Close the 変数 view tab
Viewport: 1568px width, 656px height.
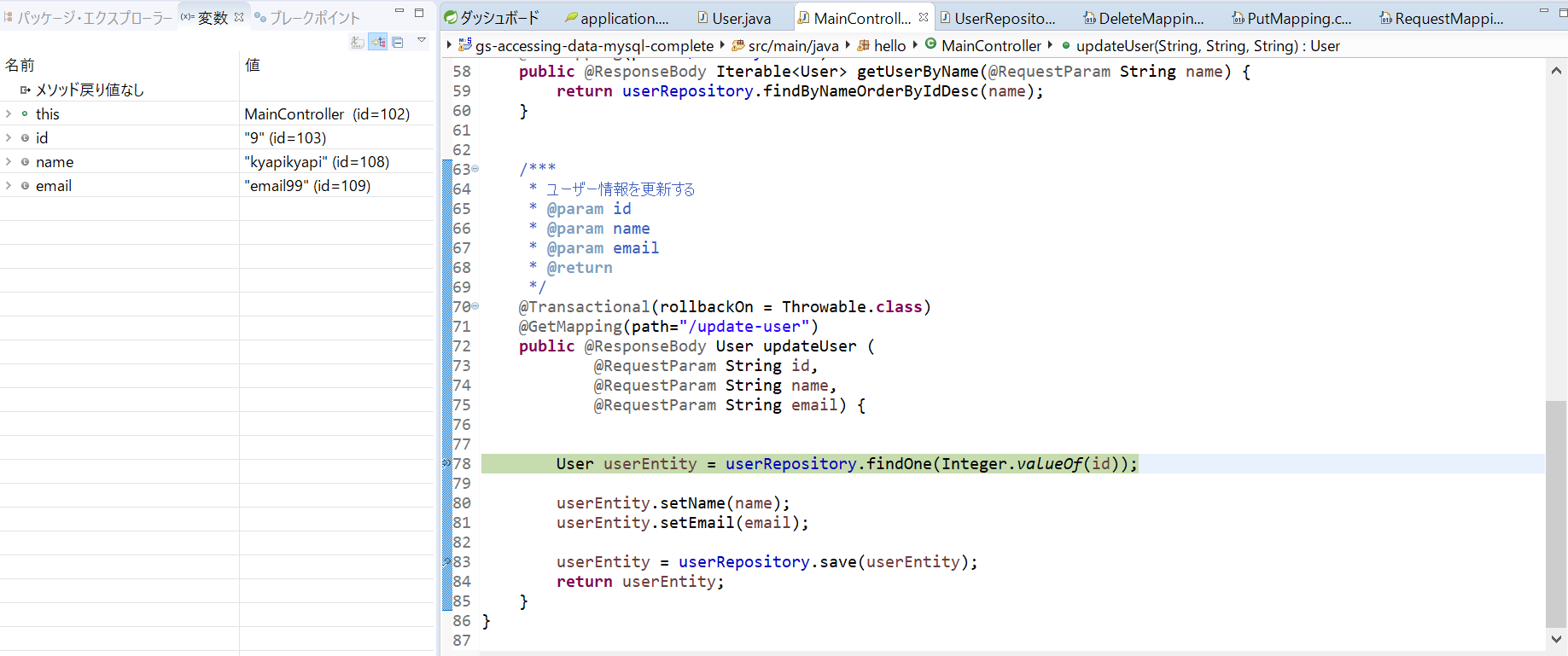(239, 17)
